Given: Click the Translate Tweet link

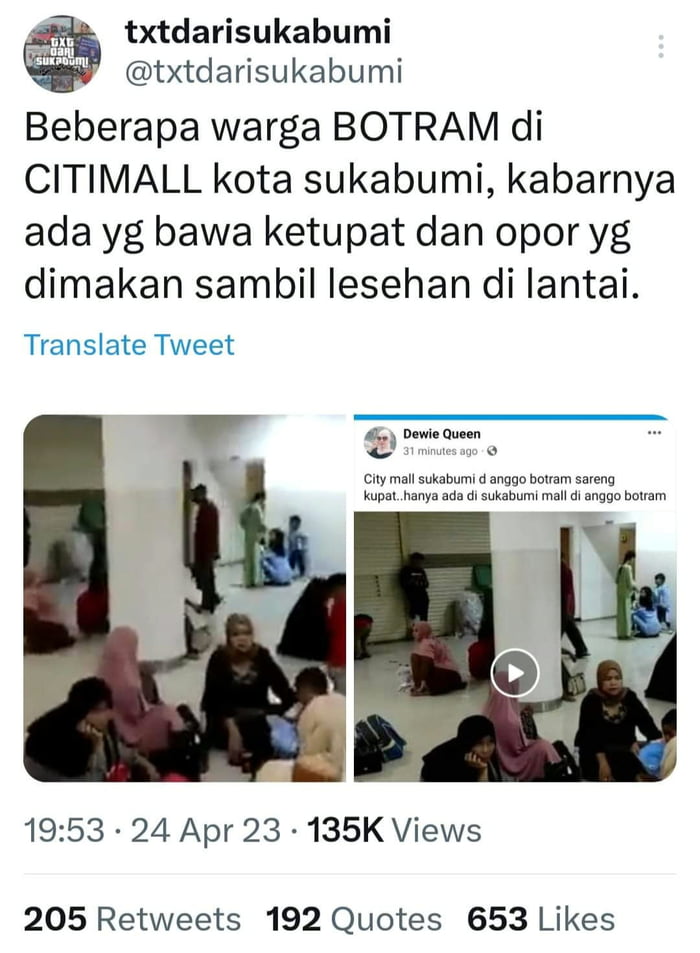Looking at the screenshot, I should [129, 345].
